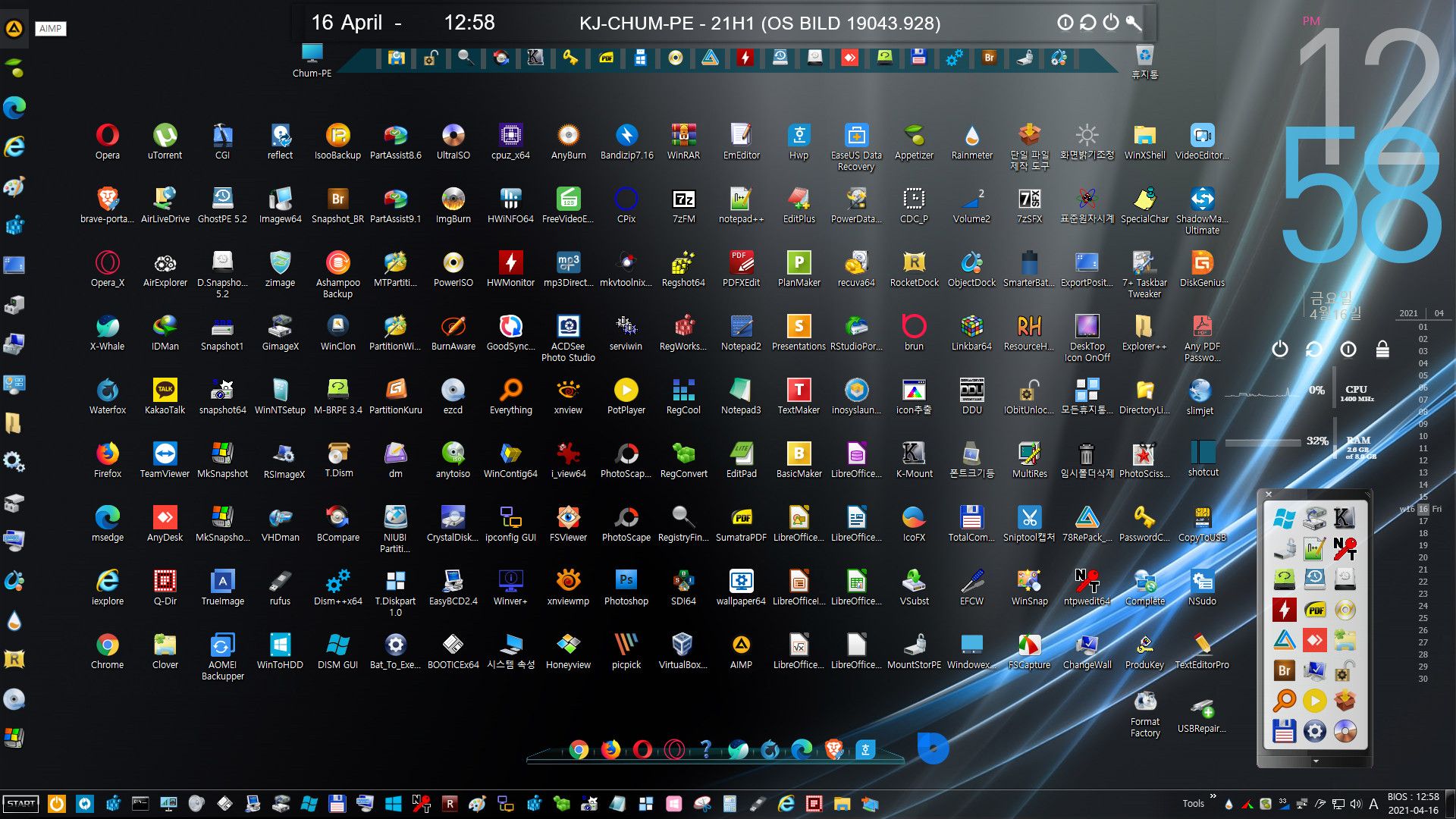Click the AIMP icon in left sidebar

14,29
